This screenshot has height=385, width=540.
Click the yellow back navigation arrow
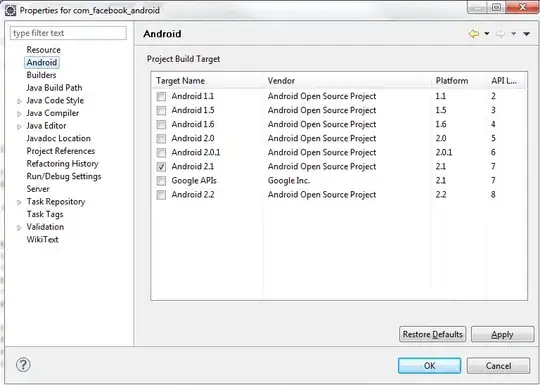point(474,34)
